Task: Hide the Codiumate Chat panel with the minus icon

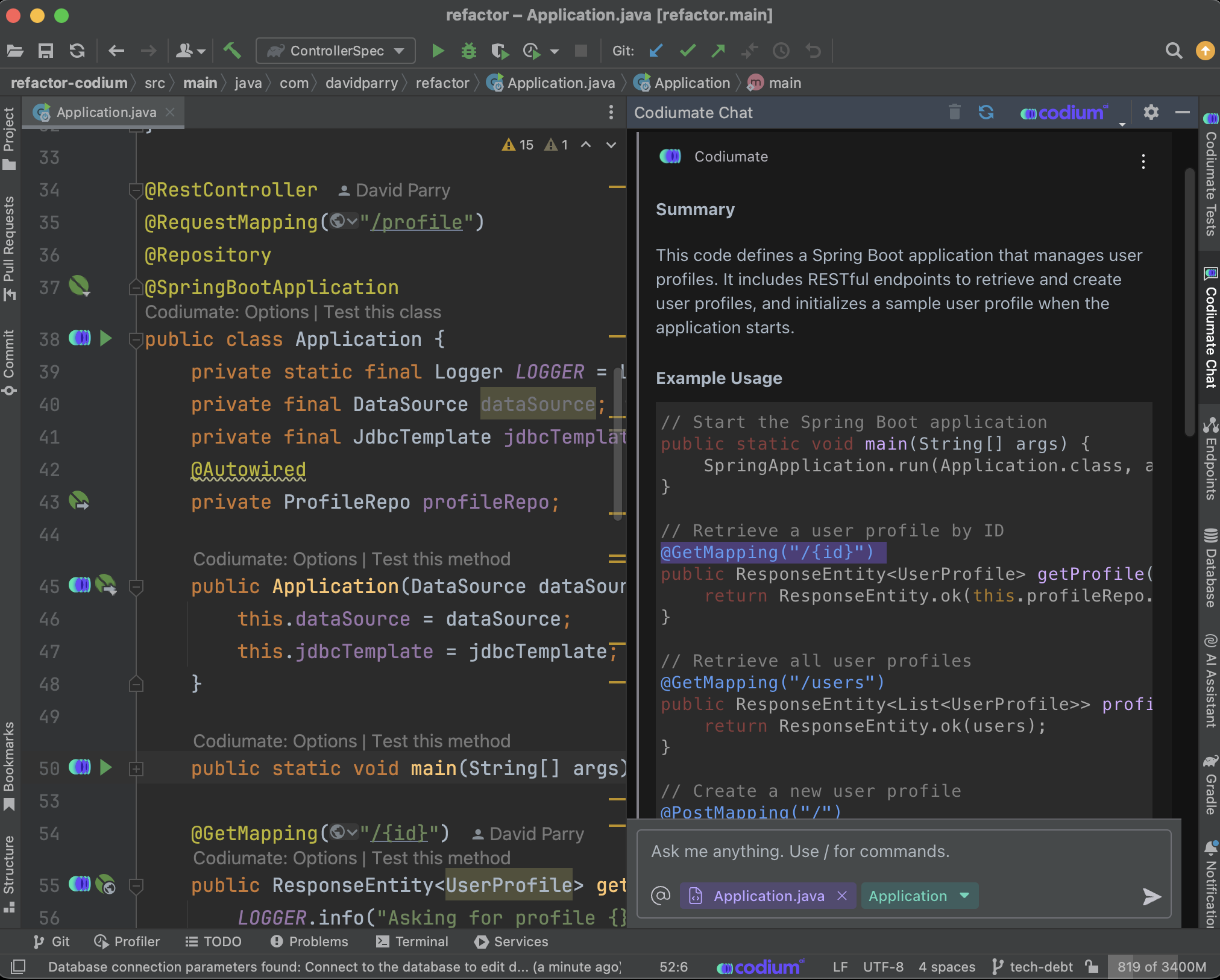Action: 1183,112
